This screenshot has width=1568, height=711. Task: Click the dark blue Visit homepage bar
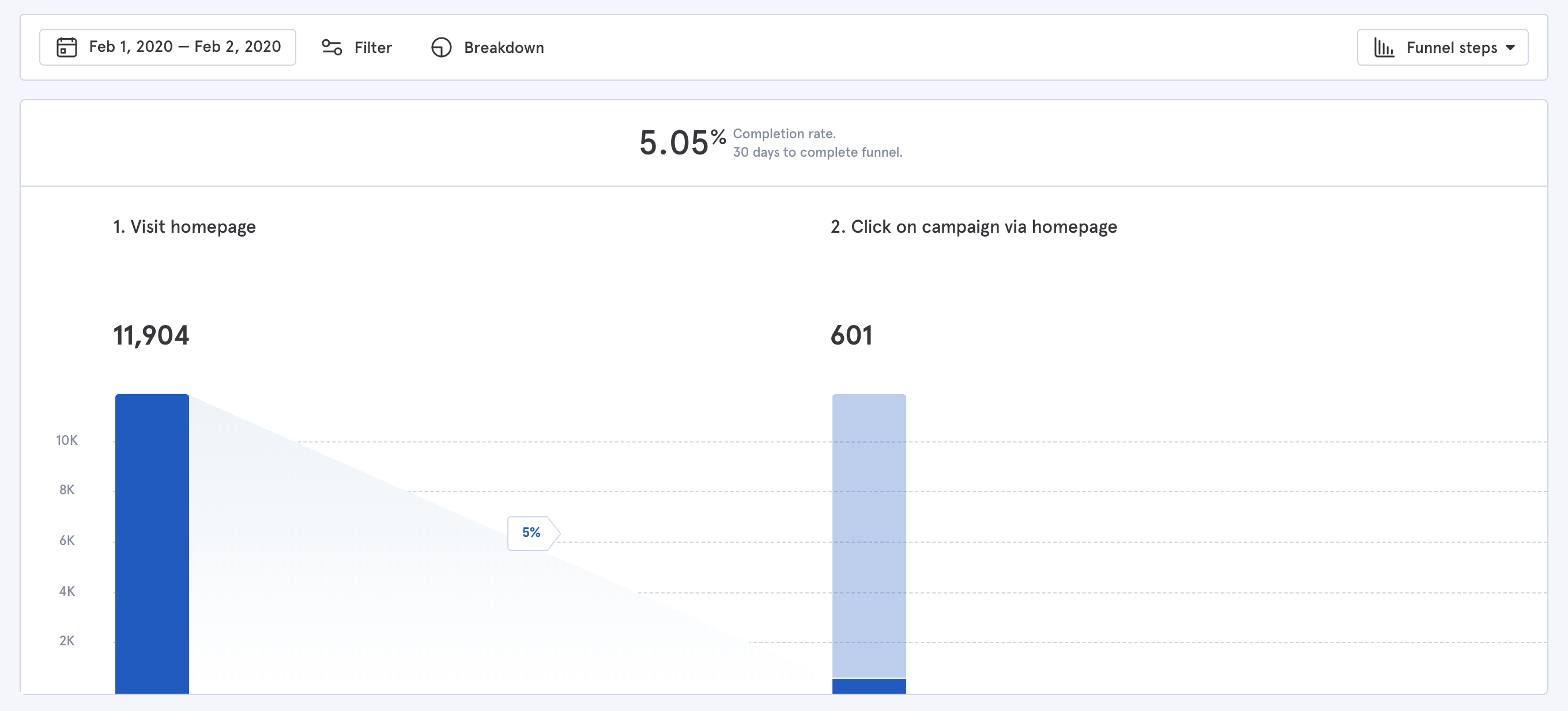(152, 543)
